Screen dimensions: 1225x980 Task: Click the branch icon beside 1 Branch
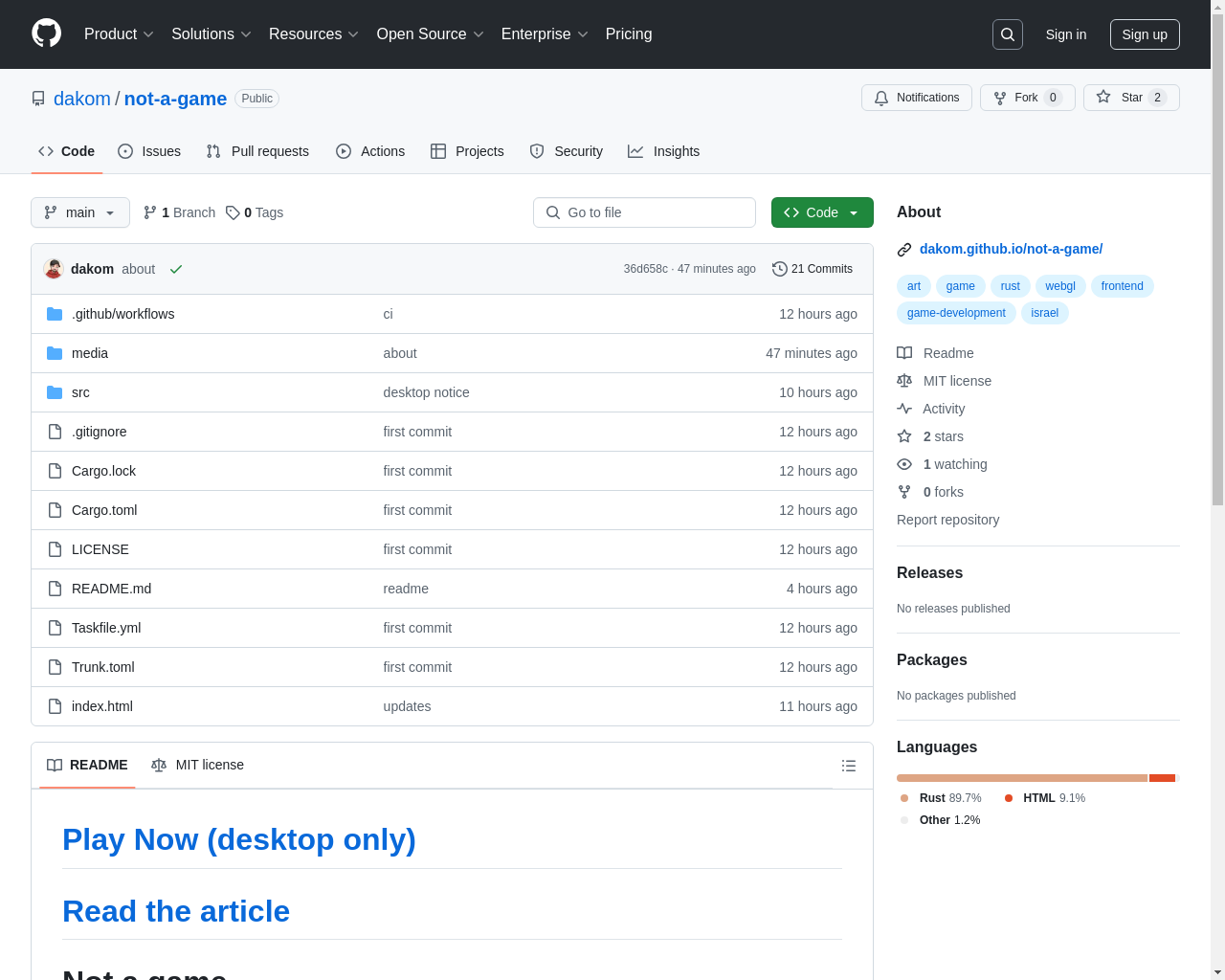pos(150,212)
